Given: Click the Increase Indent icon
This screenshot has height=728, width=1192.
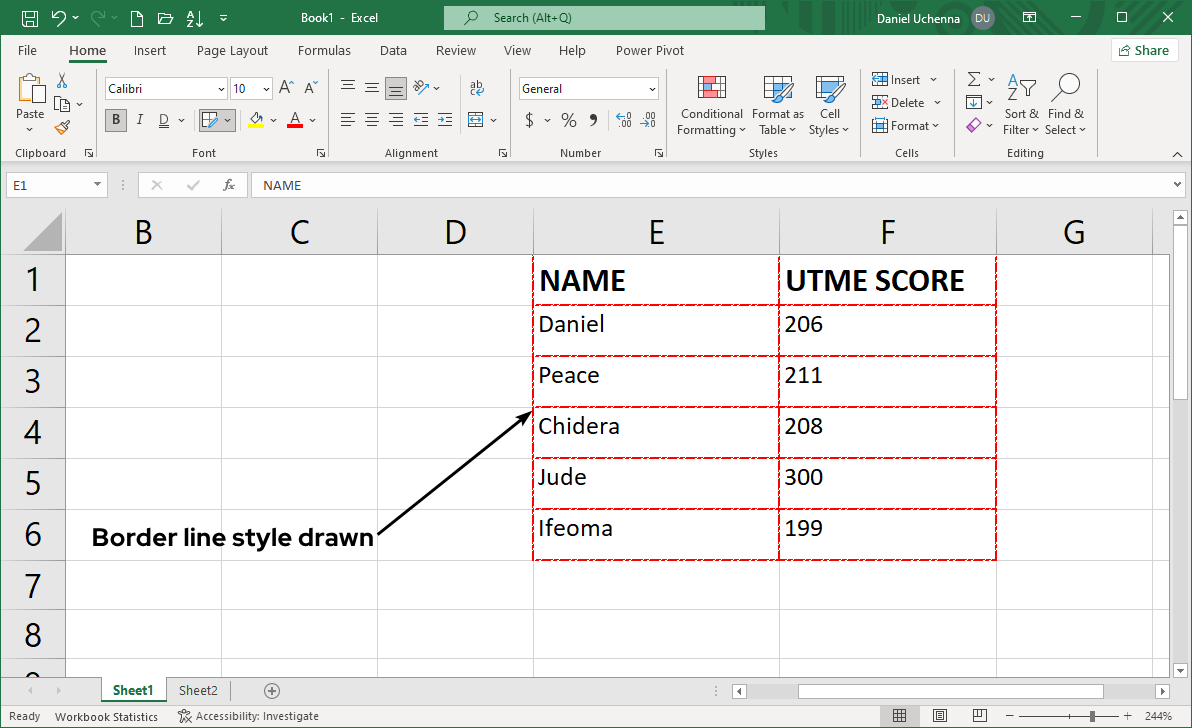Looking at the screenshot, I should [x=444, y=120].
